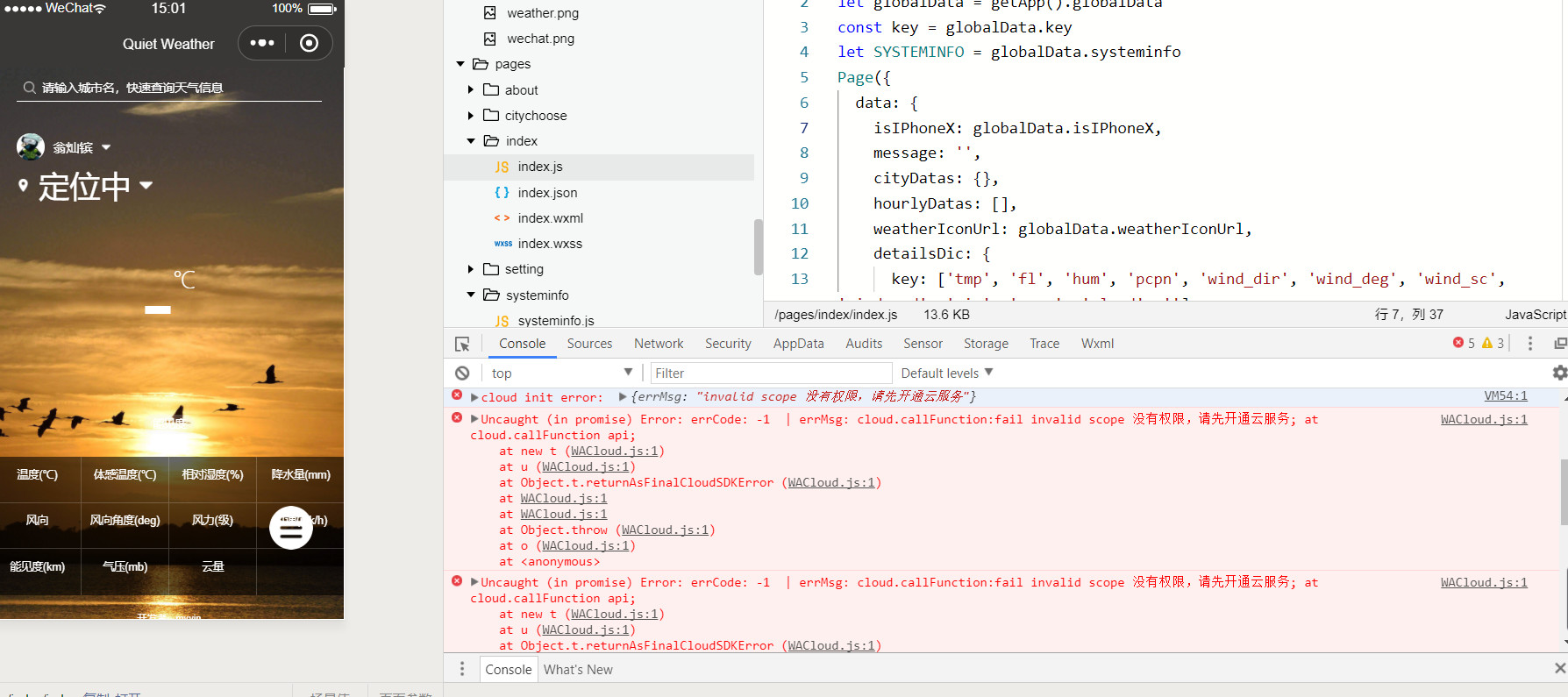Image resolution: width=1568 pixels, height=697 pixels.
Task: Click the red error count indicator
Action: 1464,343
